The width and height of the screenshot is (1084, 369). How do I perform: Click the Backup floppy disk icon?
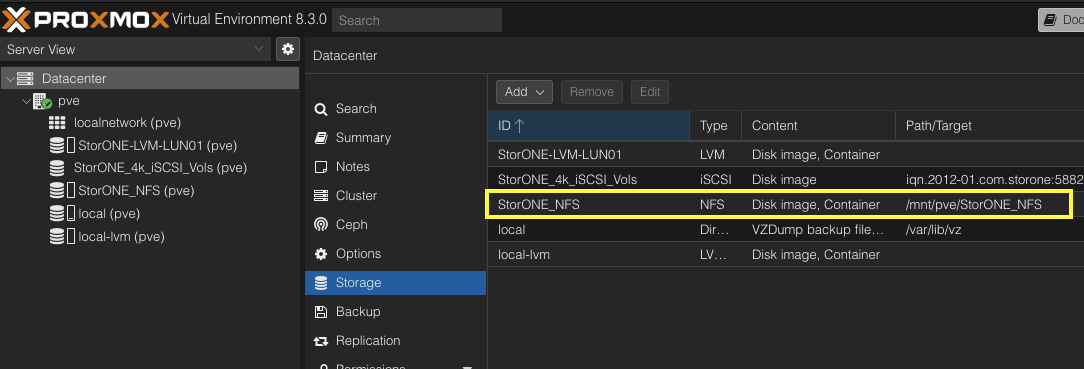321,312
